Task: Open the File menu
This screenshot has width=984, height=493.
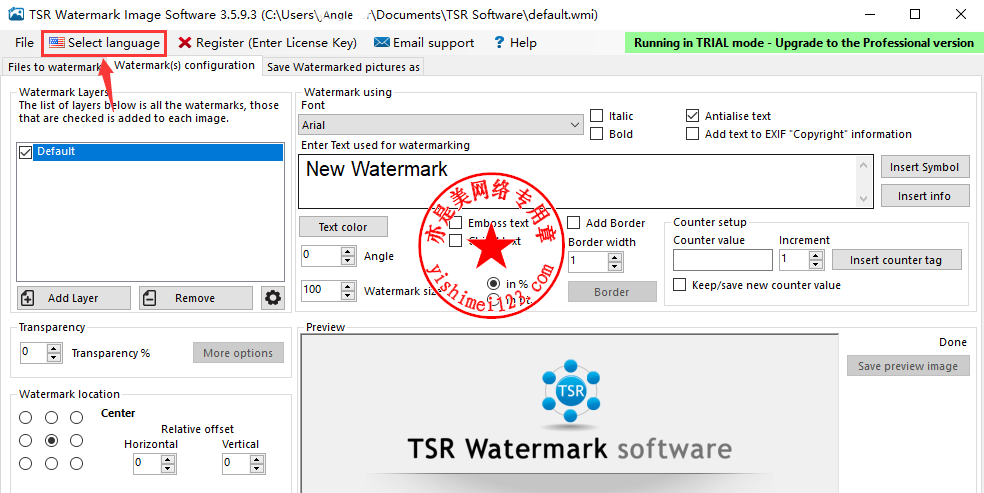Action: point(24,43)
